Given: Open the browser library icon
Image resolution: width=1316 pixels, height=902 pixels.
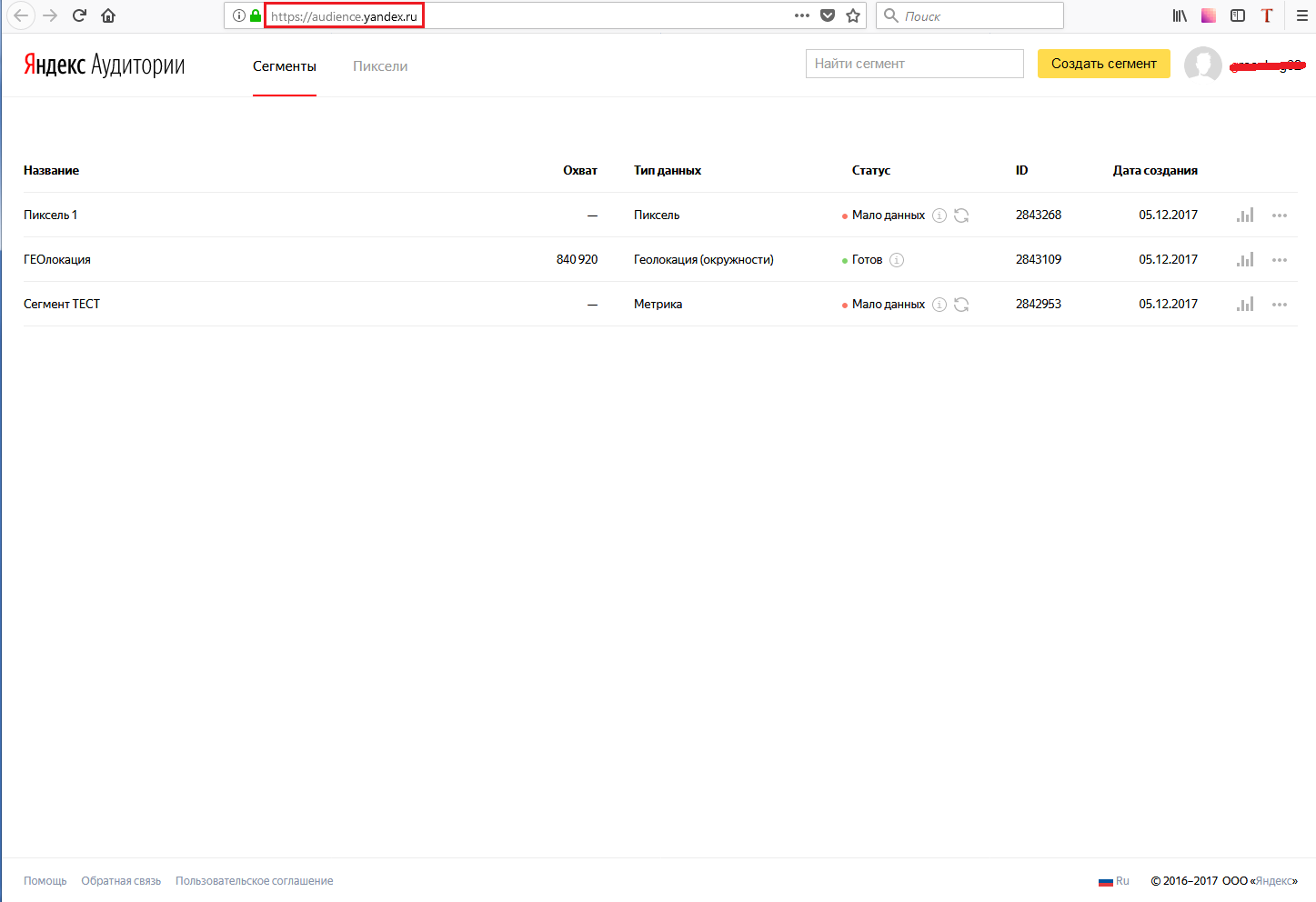Looking at the screenshot, I should click(x=1180, y=15).
